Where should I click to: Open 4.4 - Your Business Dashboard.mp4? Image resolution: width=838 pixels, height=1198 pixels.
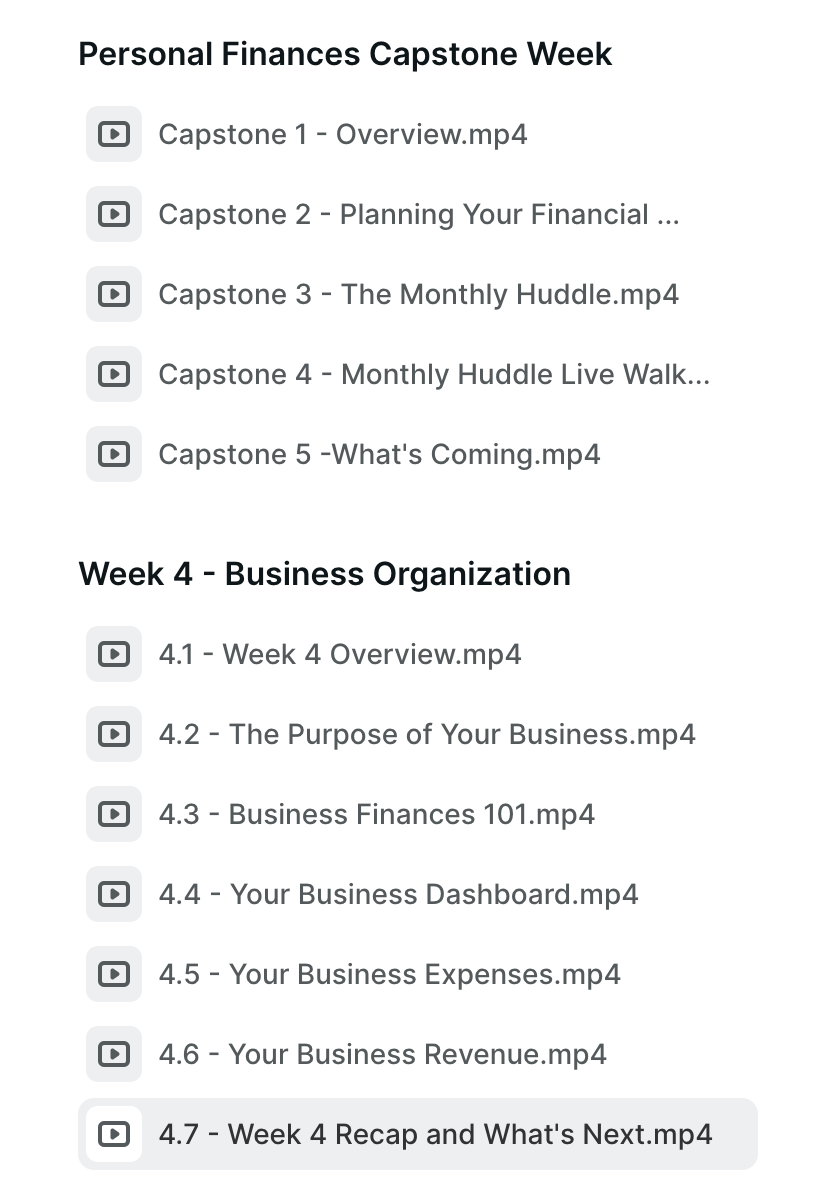click(398, 894)
